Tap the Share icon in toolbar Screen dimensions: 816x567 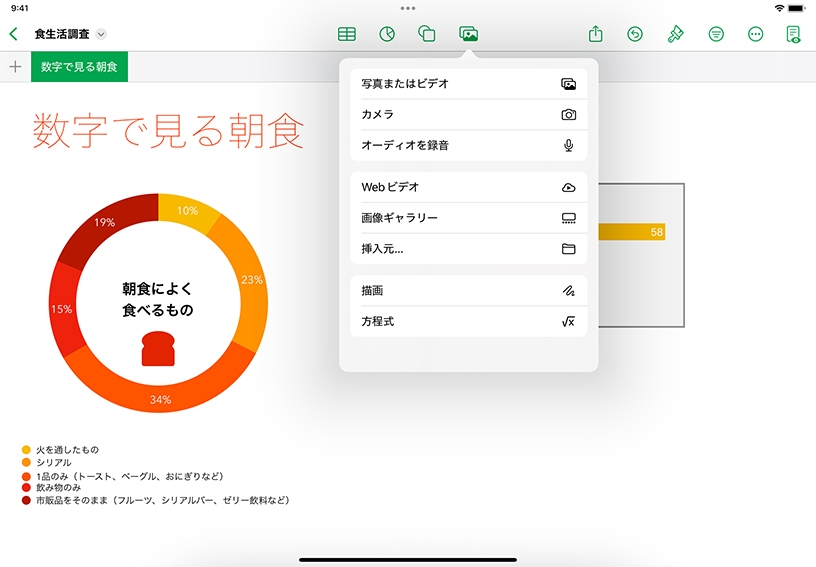click(596, 34)
